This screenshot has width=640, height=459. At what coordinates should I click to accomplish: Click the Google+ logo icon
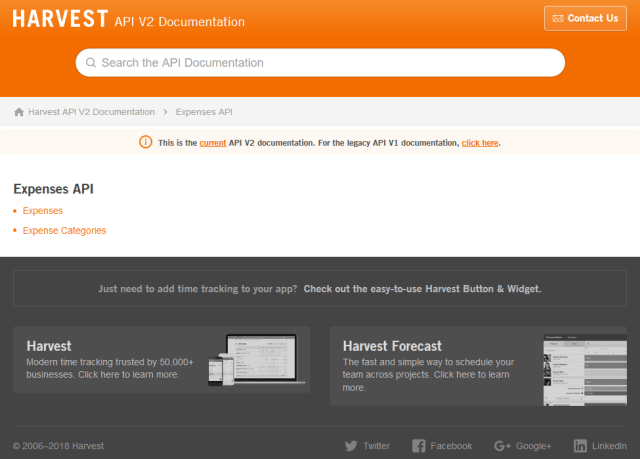click(502, 446)
